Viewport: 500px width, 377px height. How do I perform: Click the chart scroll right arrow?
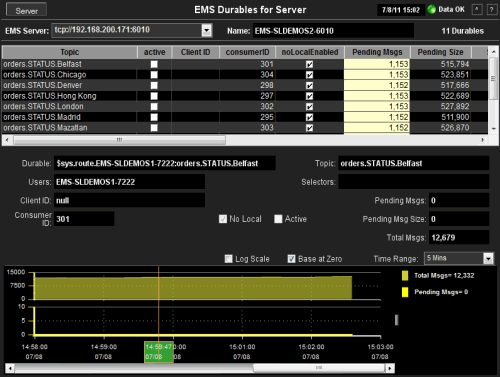click(390, 368)
